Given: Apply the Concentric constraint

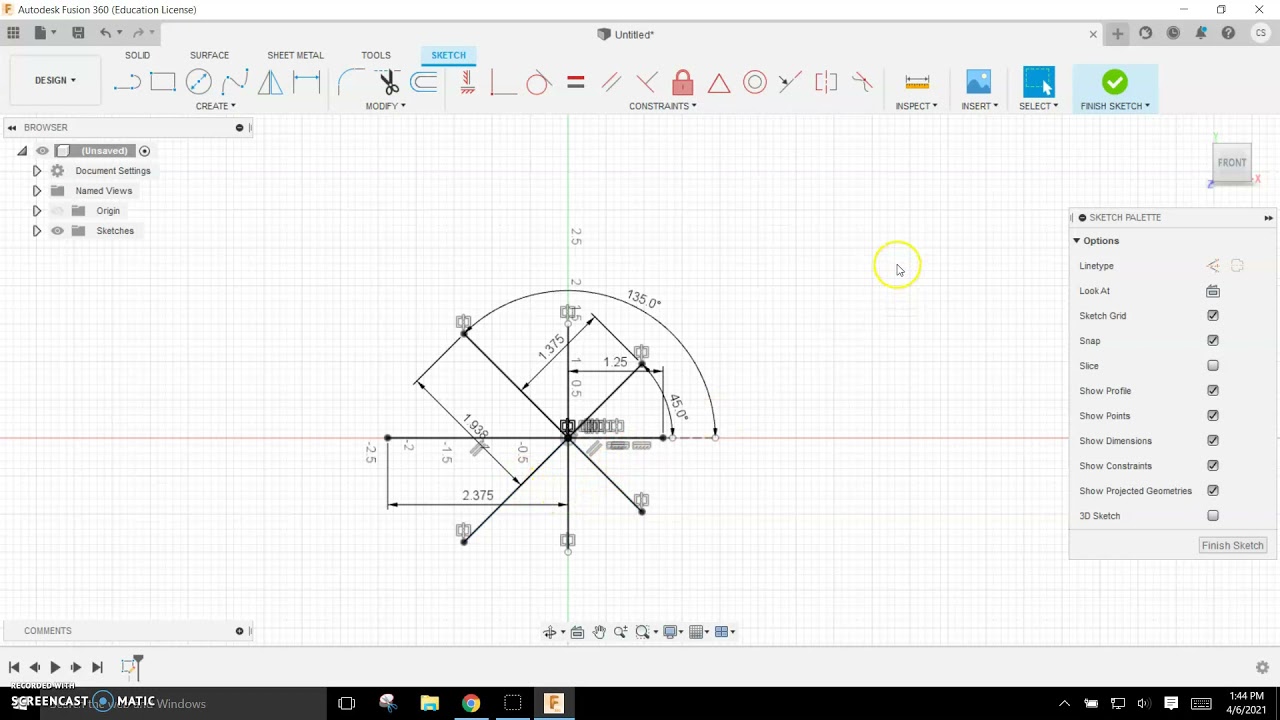Looking at the screenshot, I should tap(755, 82).
